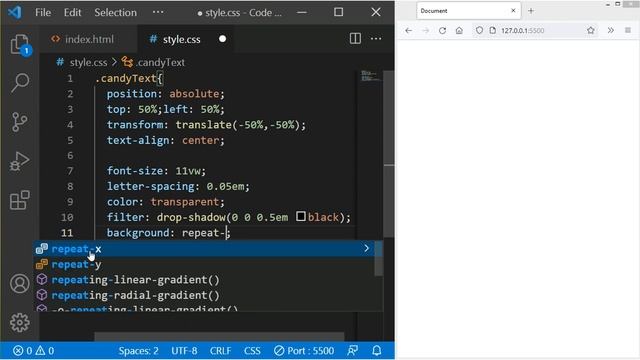Expand details arrow for repeat-x suggestion
This screenshot has width=640, height=360.
[366, 248]
